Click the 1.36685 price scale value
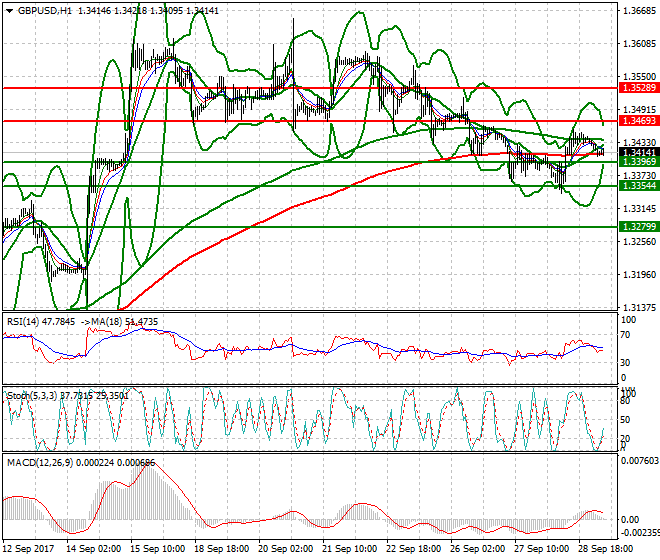 coord(639,11)
